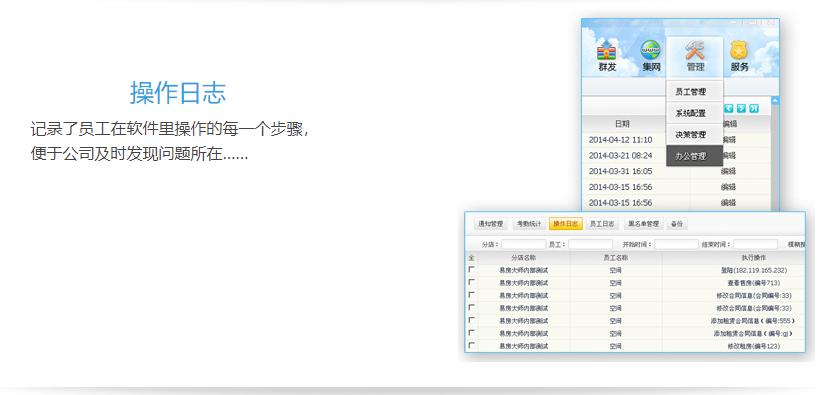Switch to the 备份 tab
Screen dimensions: 827x395
677,224
